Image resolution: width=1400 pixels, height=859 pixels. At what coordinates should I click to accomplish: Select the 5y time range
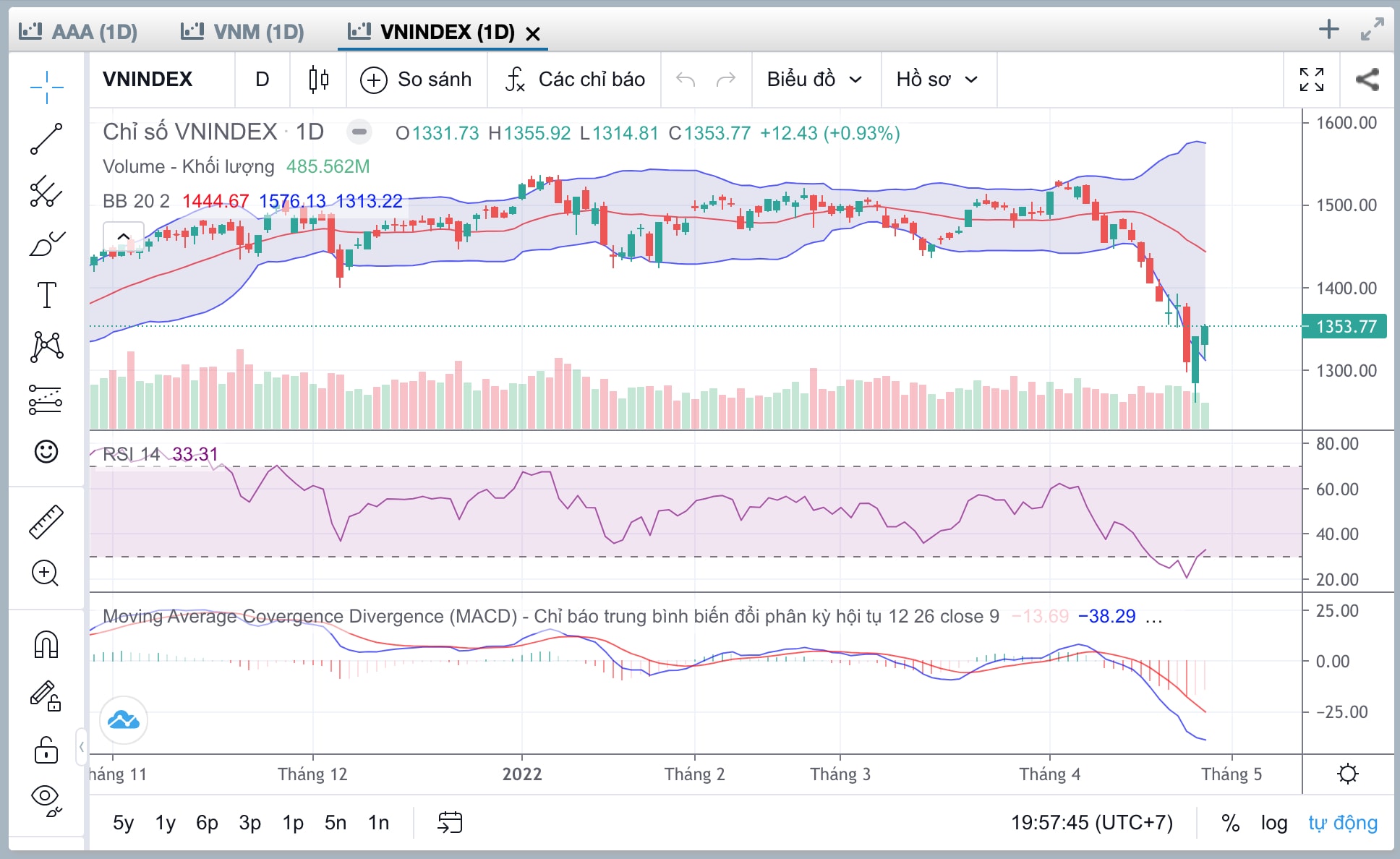pyautogui.click(x=124, y=822)
